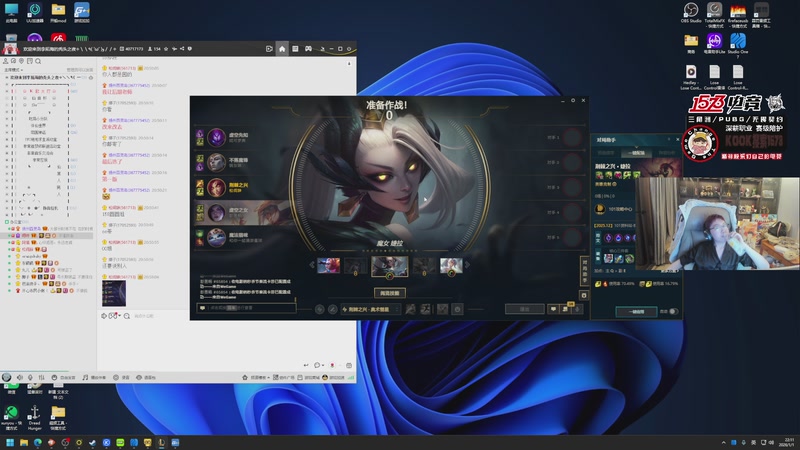
Task: Click video playback icon in YY title bar
Action: [269, 49]
